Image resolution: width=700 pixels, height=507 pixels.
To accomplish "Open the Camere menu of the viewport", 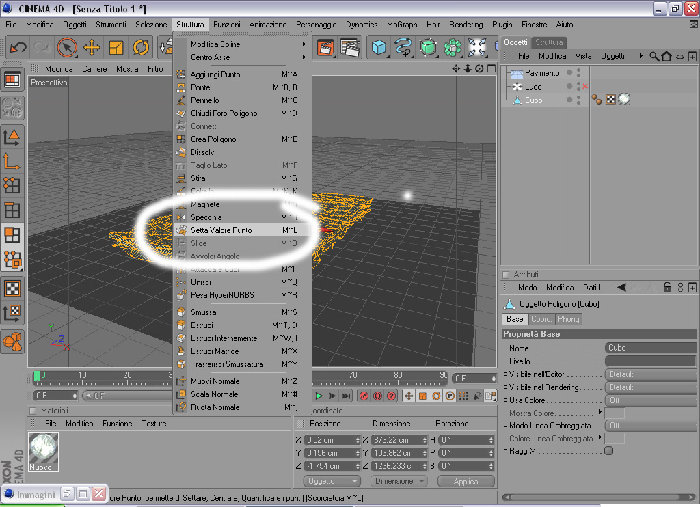I will coord(94,69).
